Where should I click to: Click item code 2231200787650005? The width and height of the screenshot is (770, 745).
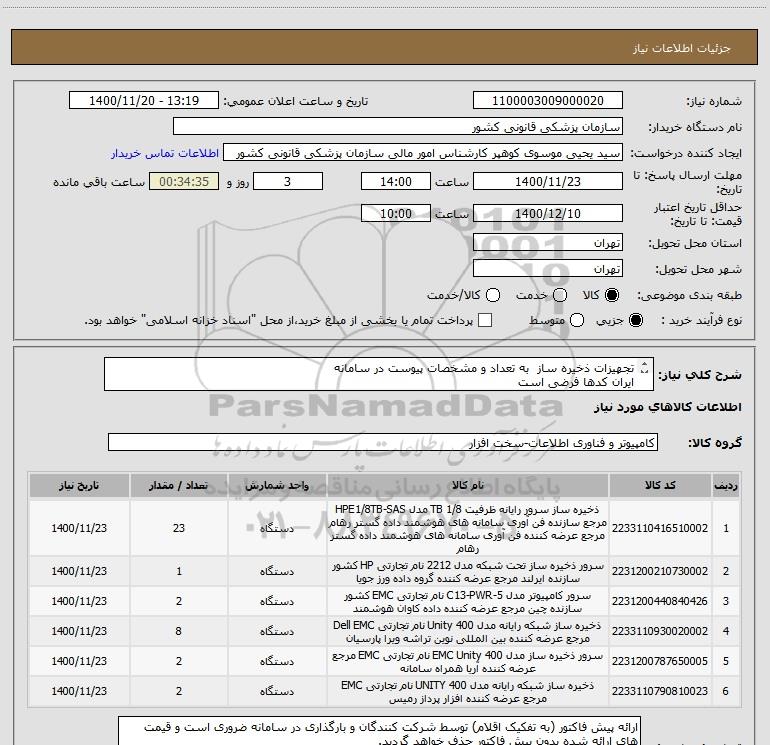click(660, 661)
